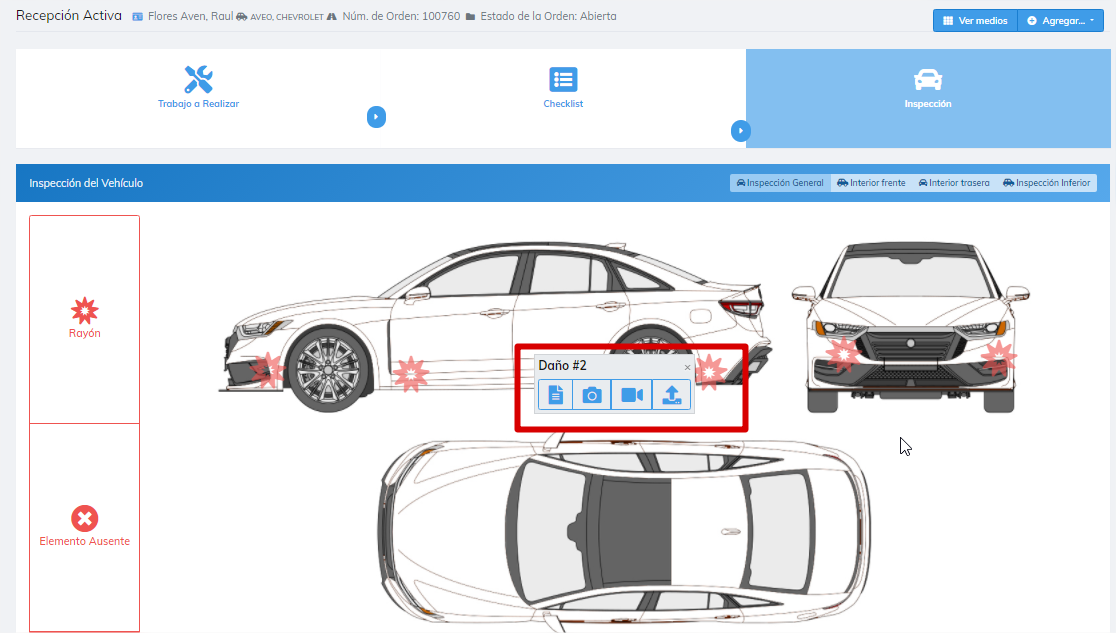Click damage marker on front door of side view
The width and height of the screenshot is (1116, 633).
[410, 373]
